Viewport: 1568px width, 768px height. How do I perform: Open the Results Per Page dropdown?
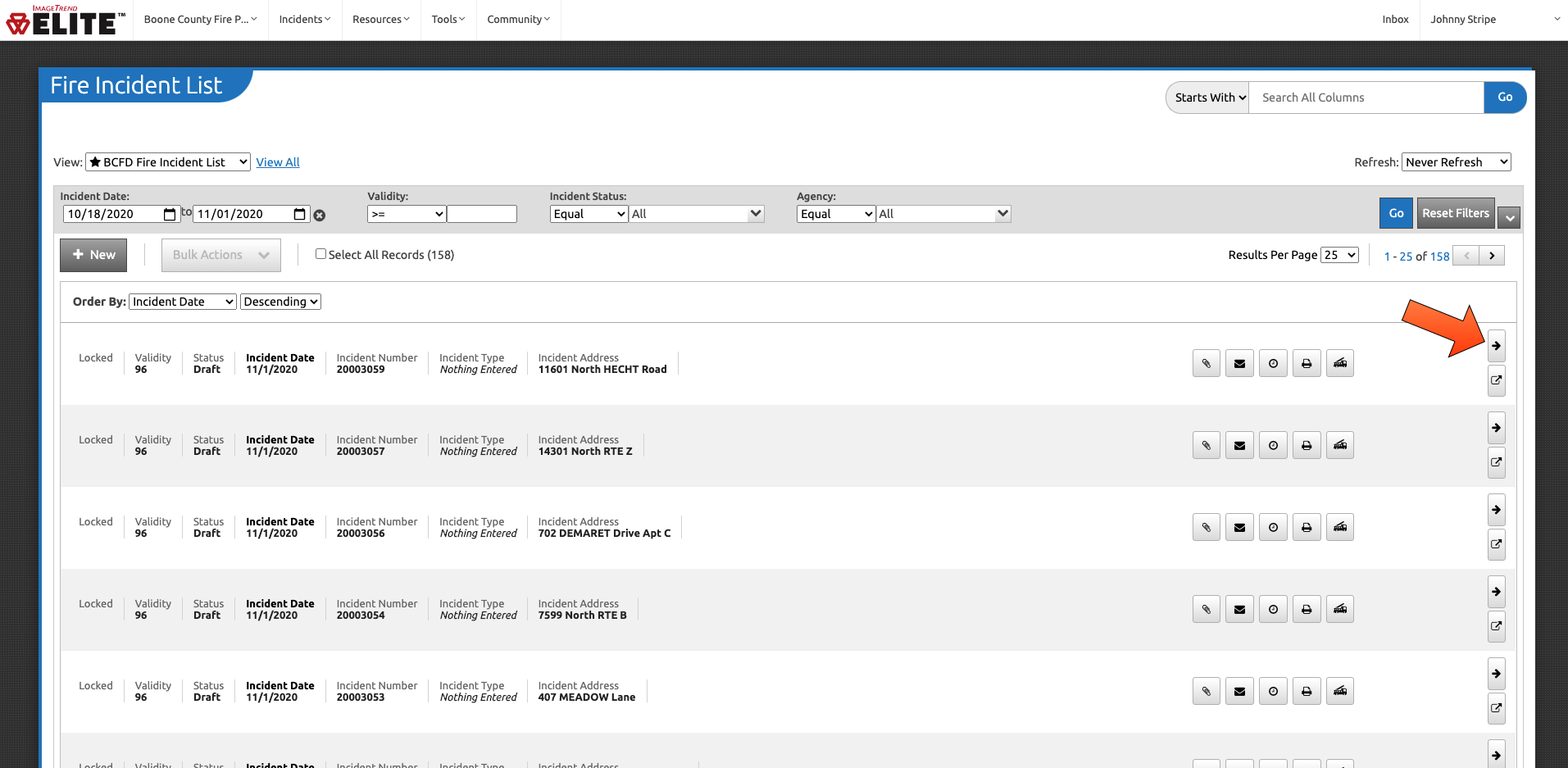1339,255
